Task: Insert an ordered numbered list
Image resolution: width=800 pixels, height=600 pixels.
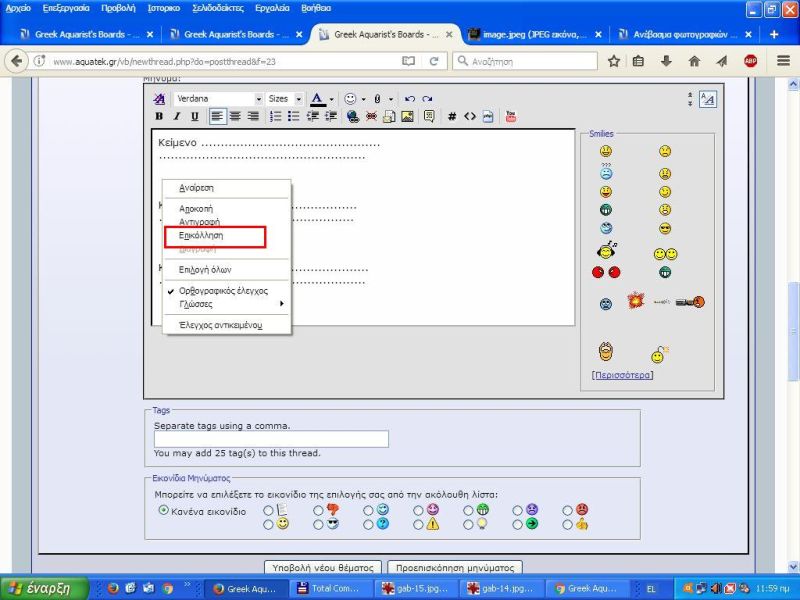Action: (x=275, y=116)
